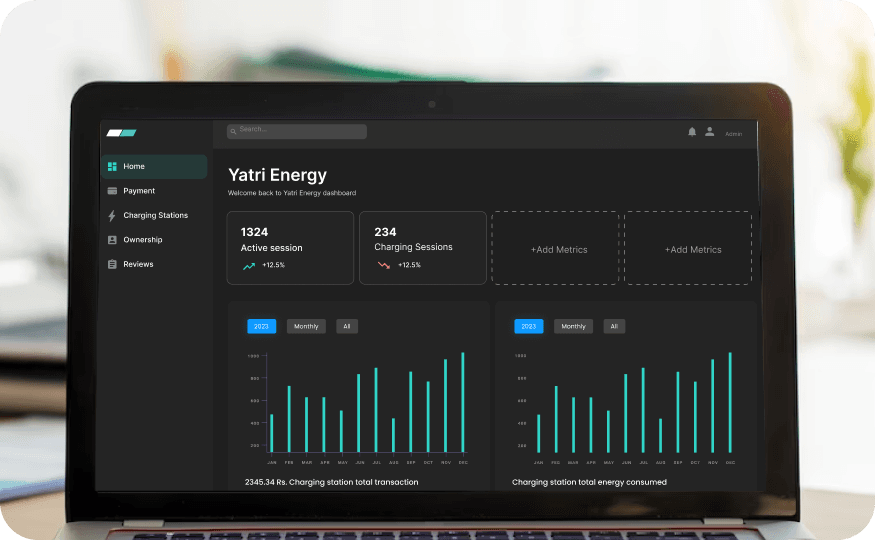Click into the Search field in the top bar

coord(297,131)
